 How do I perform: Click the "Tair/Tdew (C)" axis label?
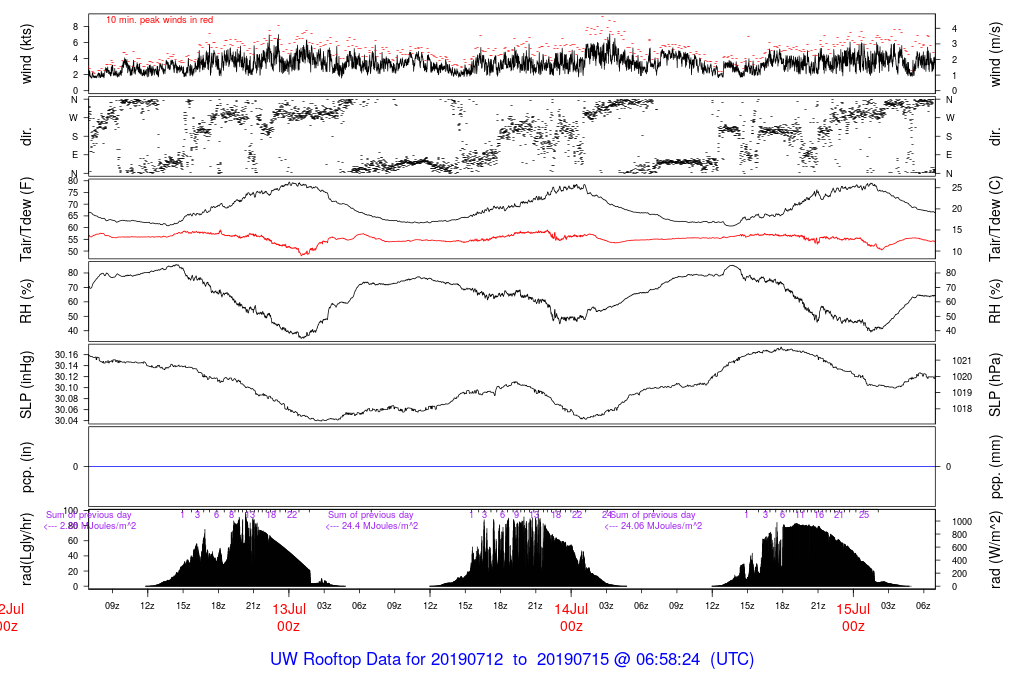click(995, 219)
